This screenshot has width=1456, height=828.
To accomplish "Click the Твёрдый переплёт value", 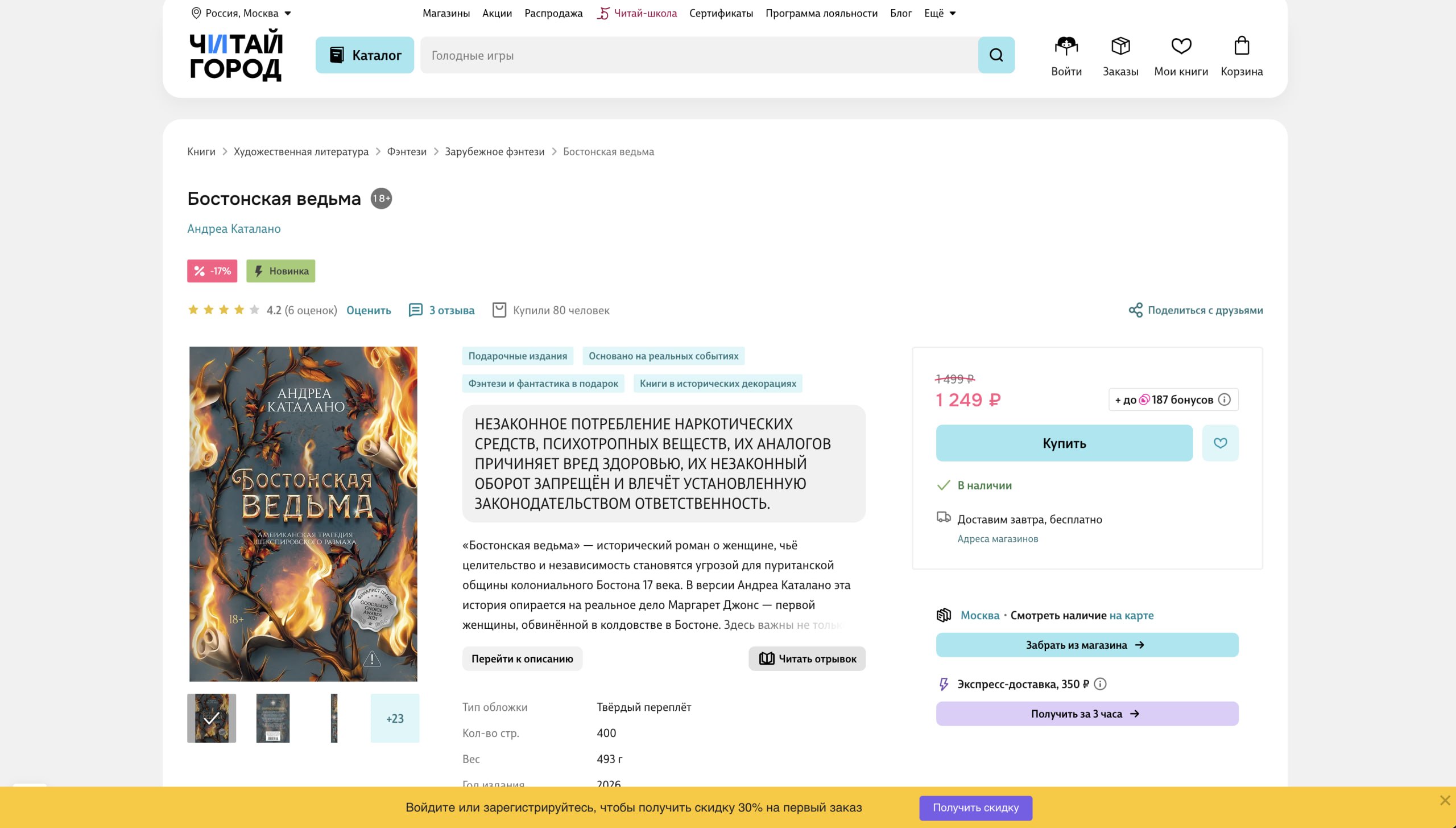I will click(x=644, y=707).
